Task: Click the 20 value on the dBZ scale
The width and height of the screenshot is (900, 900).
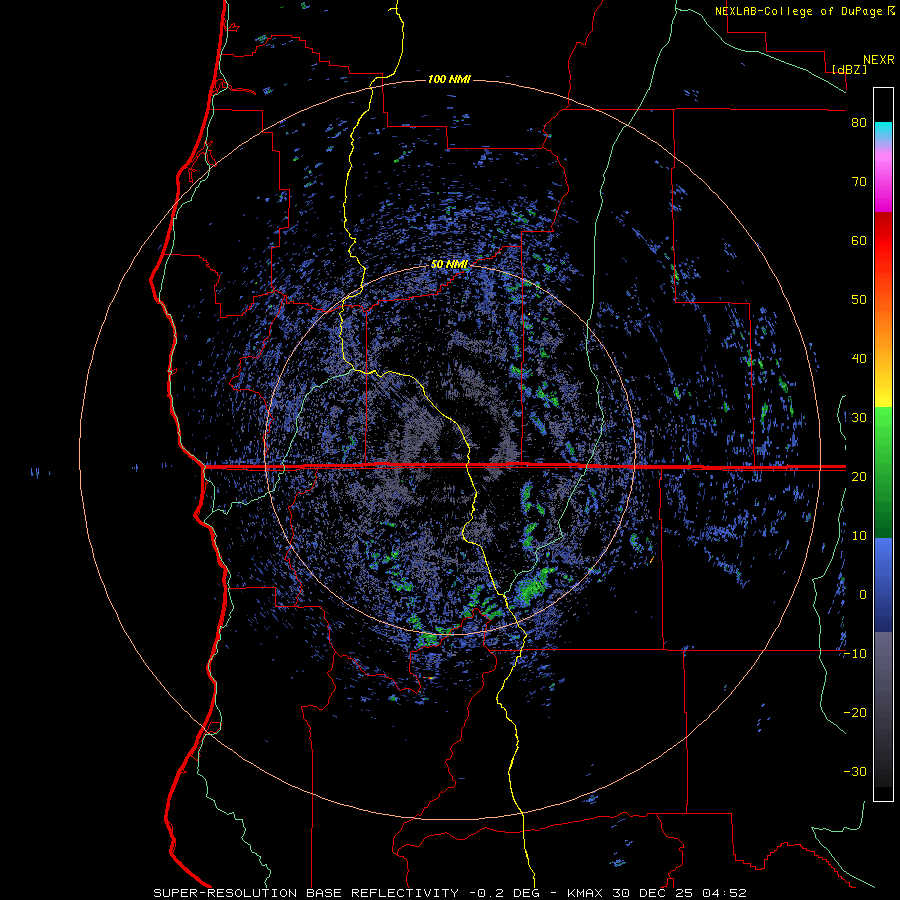Action: tap(859, 477)
